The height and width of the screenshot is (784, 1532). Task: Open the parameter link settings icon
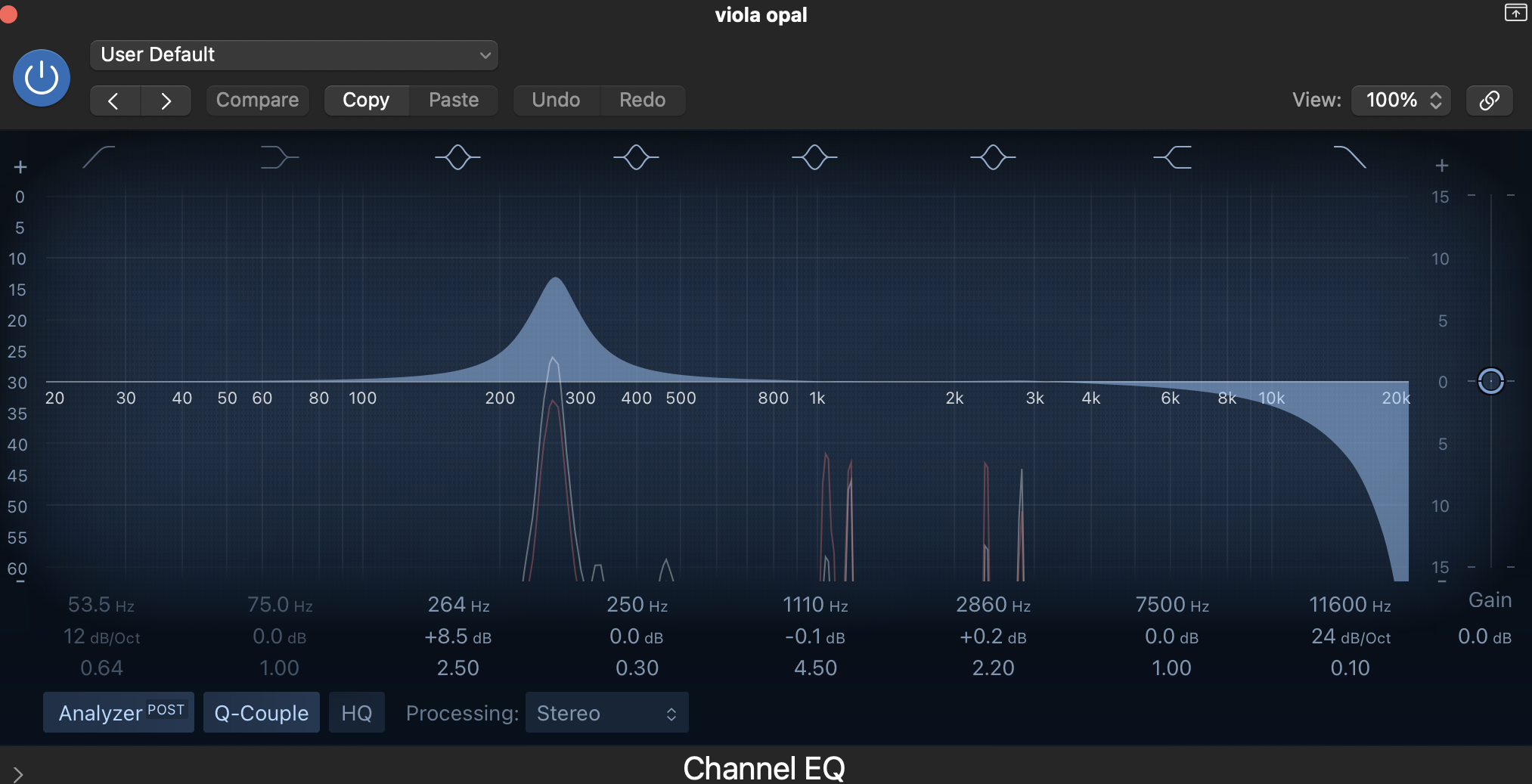(1489, 100)
